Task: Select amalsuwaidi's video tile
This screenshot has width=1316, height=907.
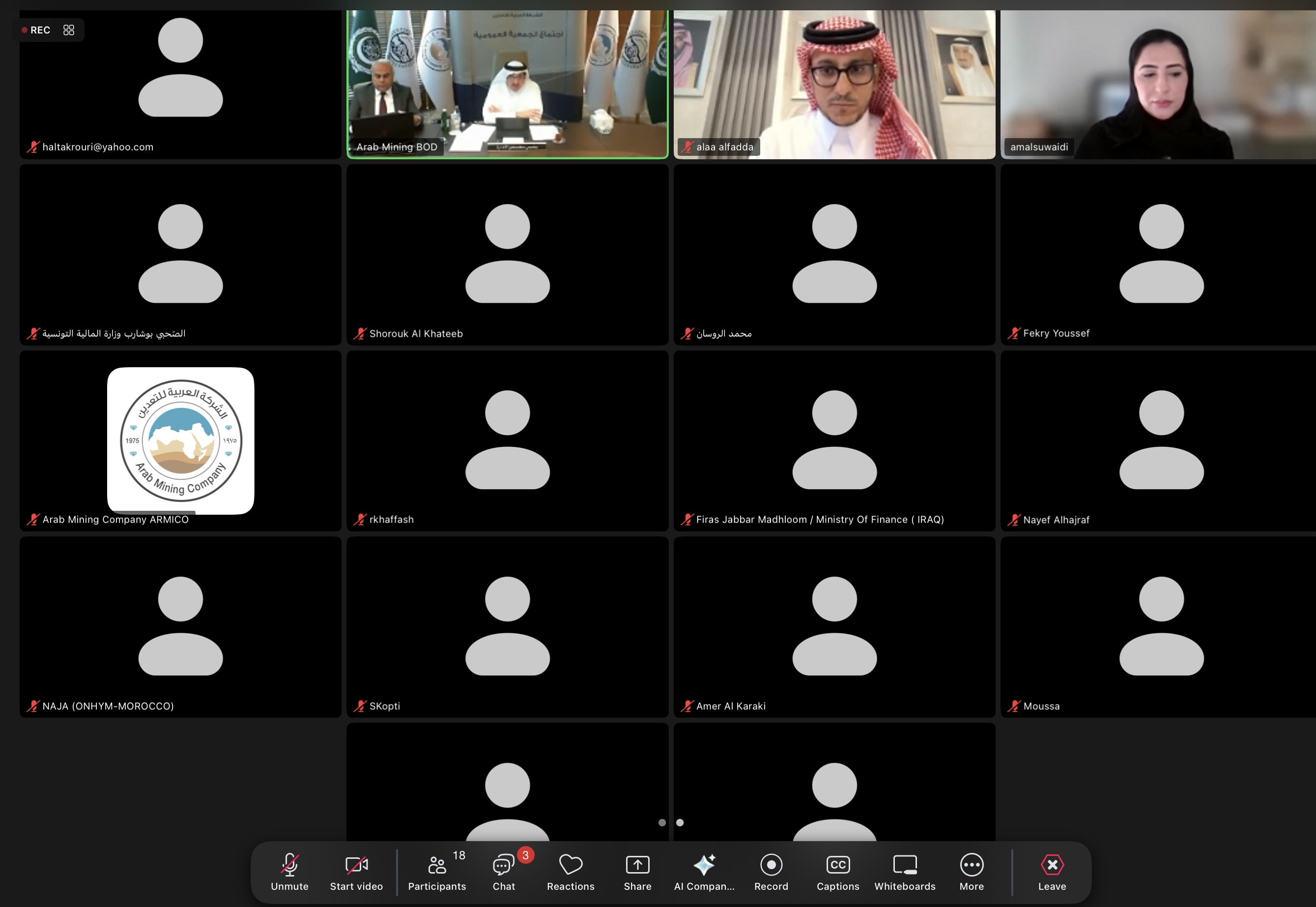Action: click(x=1159, y=84)
